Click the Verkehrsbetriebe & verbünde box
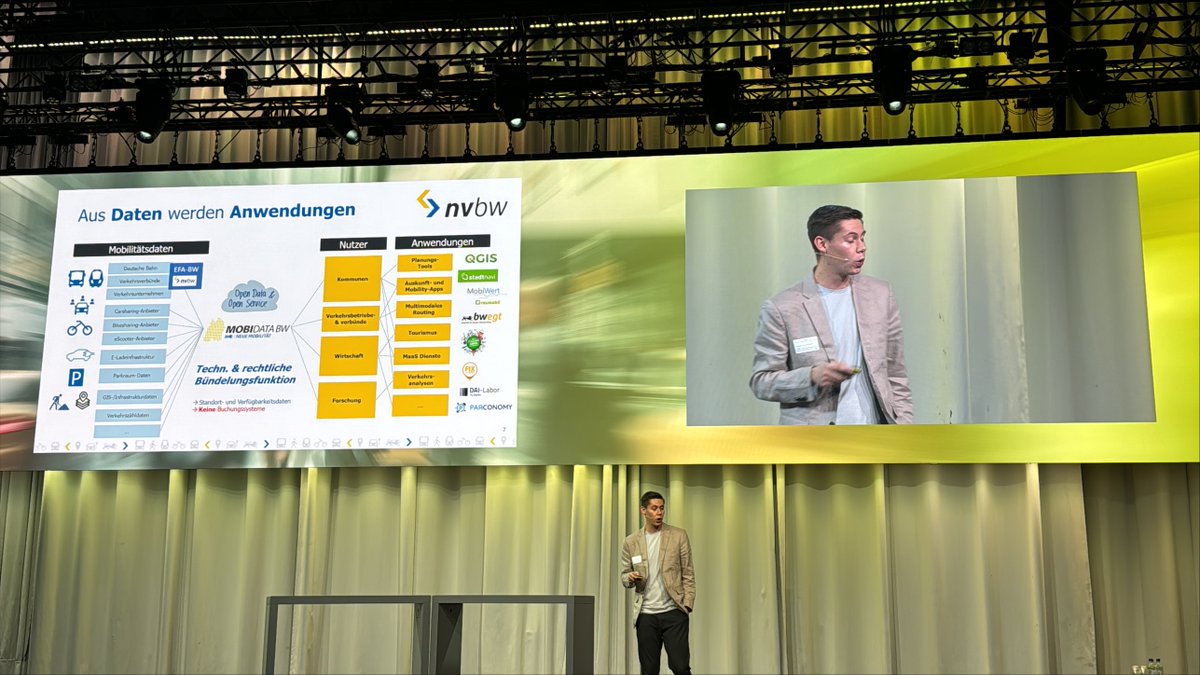Image resolution: width=1200 pixels, height=675 pixels. tap(351, 319)
